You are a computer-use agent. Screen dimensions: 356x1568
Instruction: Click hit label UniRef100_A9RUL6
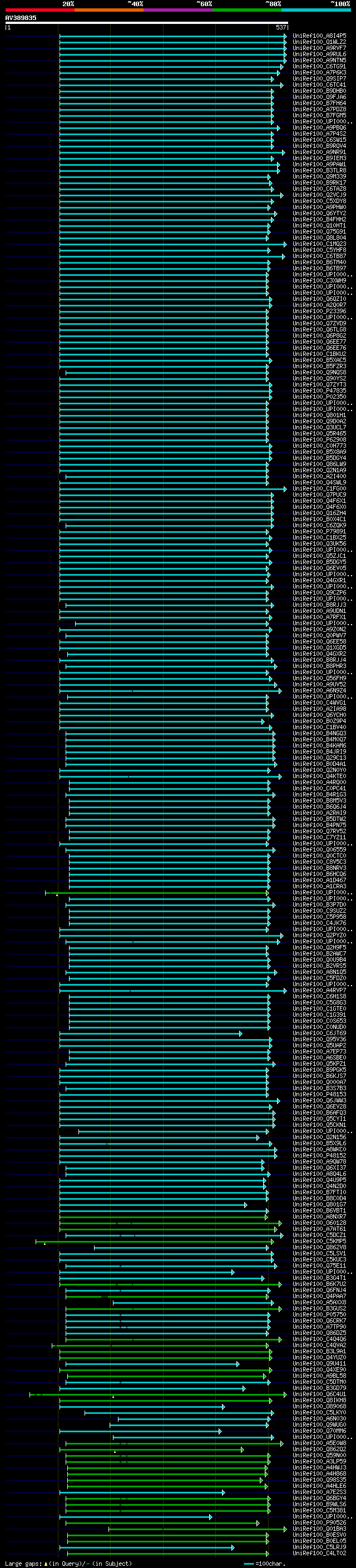point(319,54)
